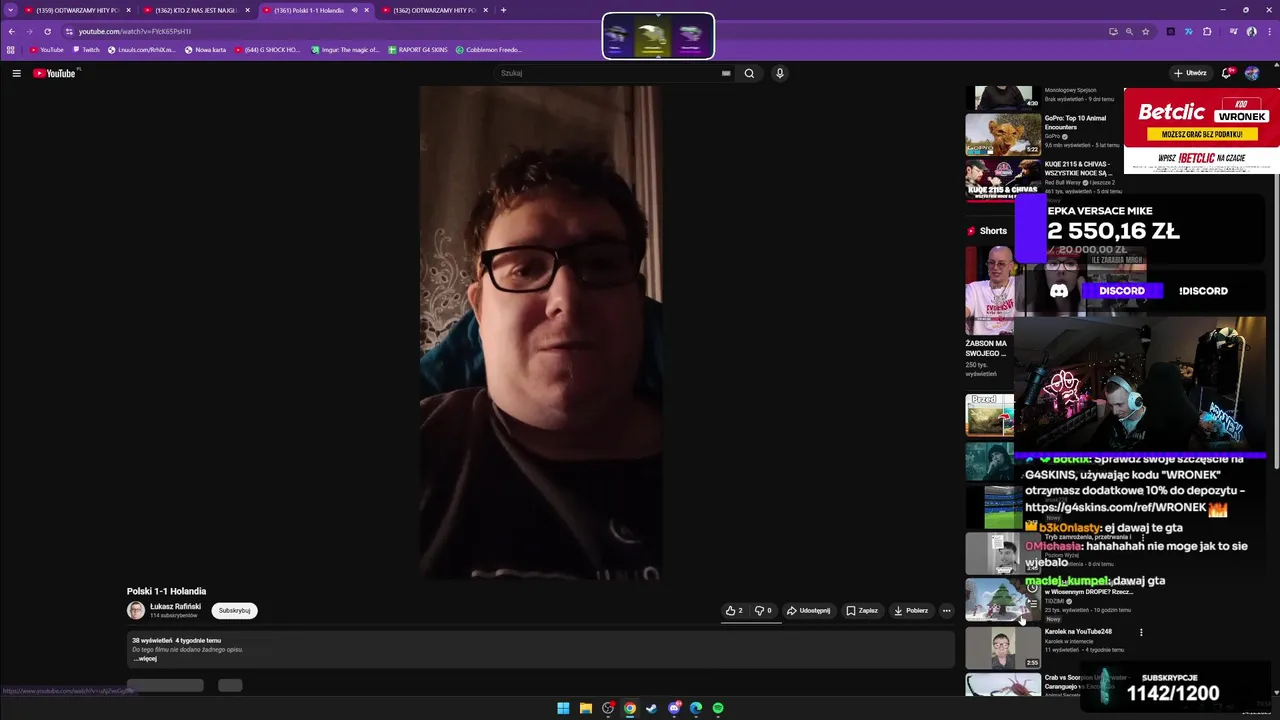The height and width of the screenshot is (720, 1280).
Task: Switch to last '(1362) ODTWARZAMY HITY' tab
Action: [434, 10]
